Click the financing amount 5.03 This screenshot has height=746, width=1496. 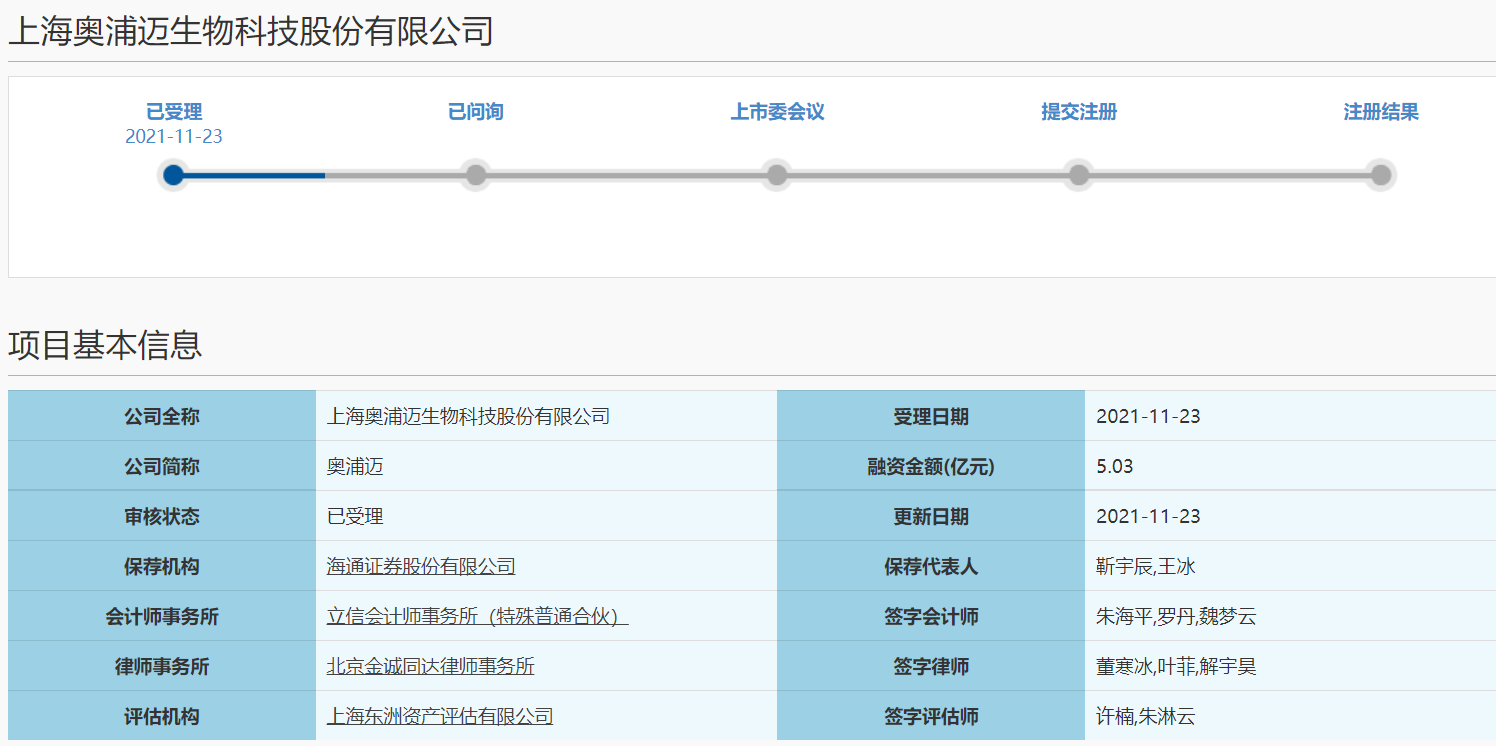(1115, 467)
